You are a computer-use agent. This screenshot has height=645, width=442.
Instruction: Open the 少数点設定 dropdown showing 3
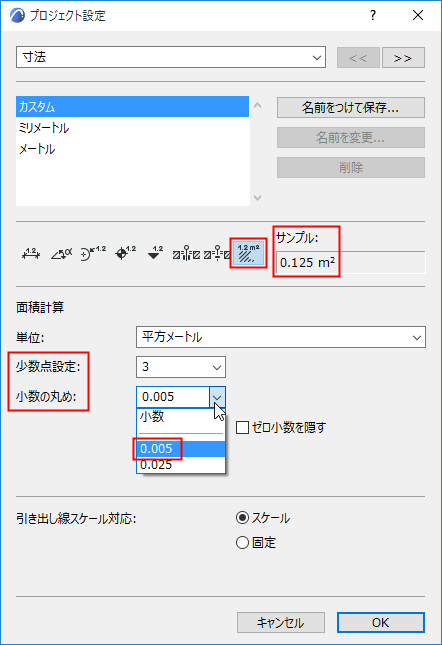pyautogui.click(x=181, y=367)
